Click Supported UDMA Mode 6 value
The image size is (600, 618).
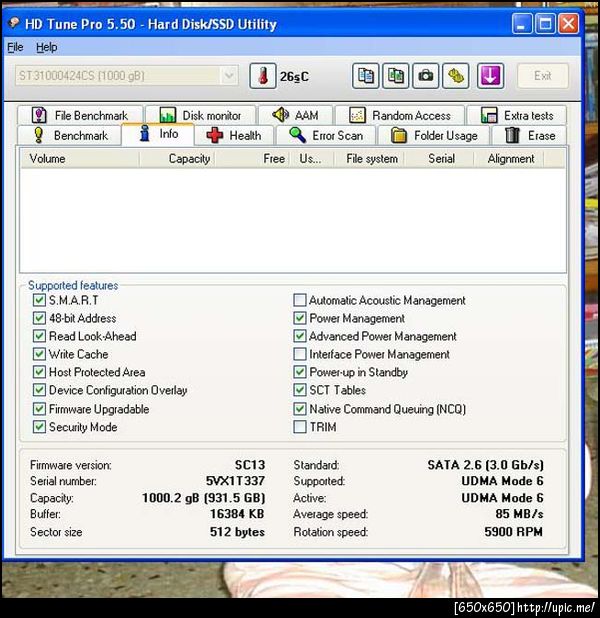coord(502,481)
